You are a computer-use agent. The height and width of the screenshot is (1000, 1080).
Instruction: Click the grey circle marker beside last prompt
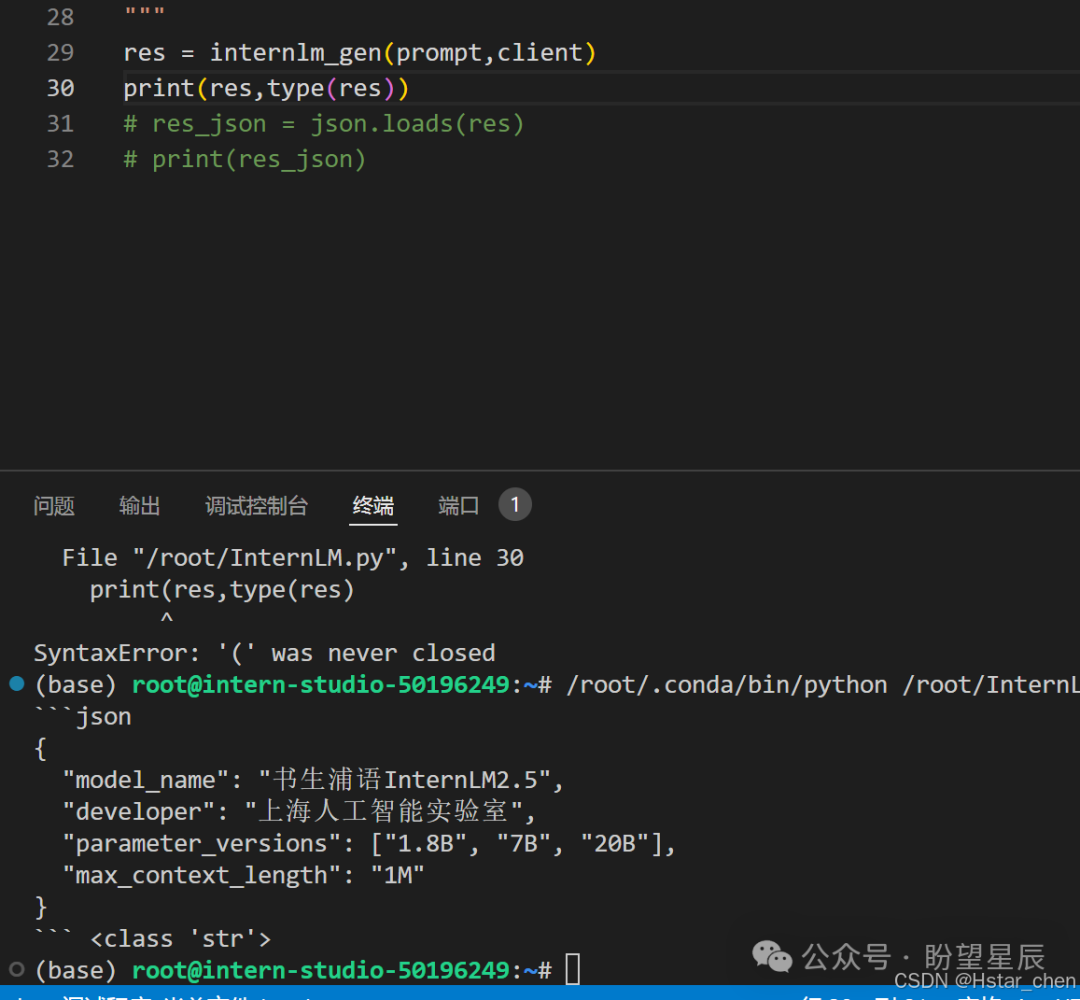[17, 970]
